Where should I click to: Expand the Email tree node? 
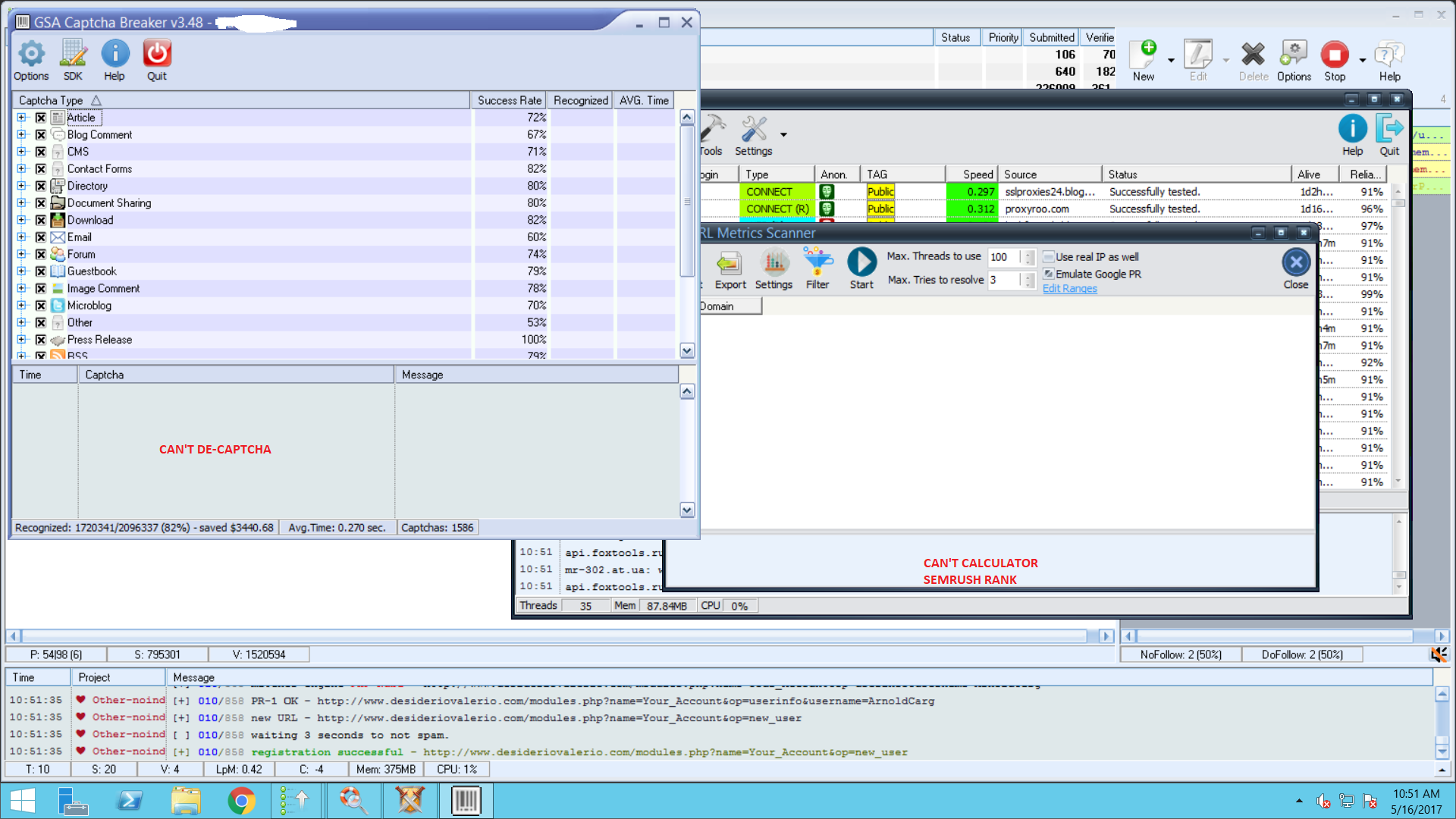point(21,237)
